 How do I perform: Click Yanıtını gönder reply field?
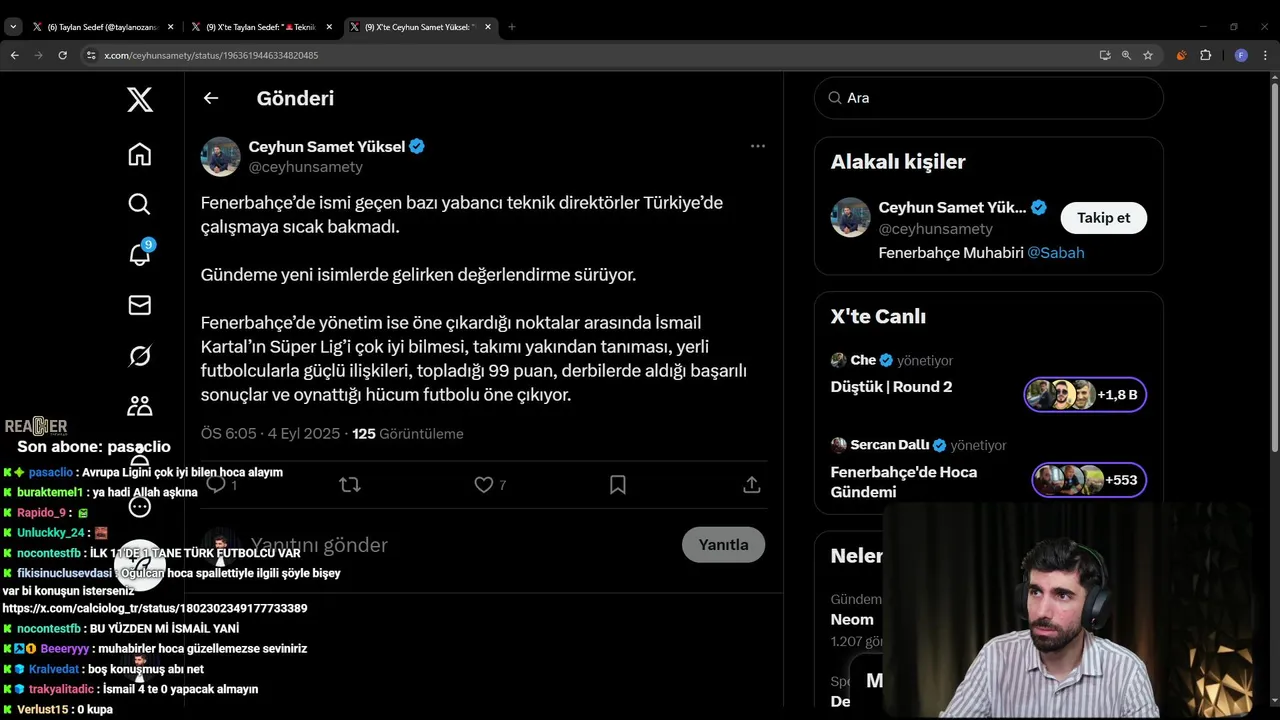(460, 545)
